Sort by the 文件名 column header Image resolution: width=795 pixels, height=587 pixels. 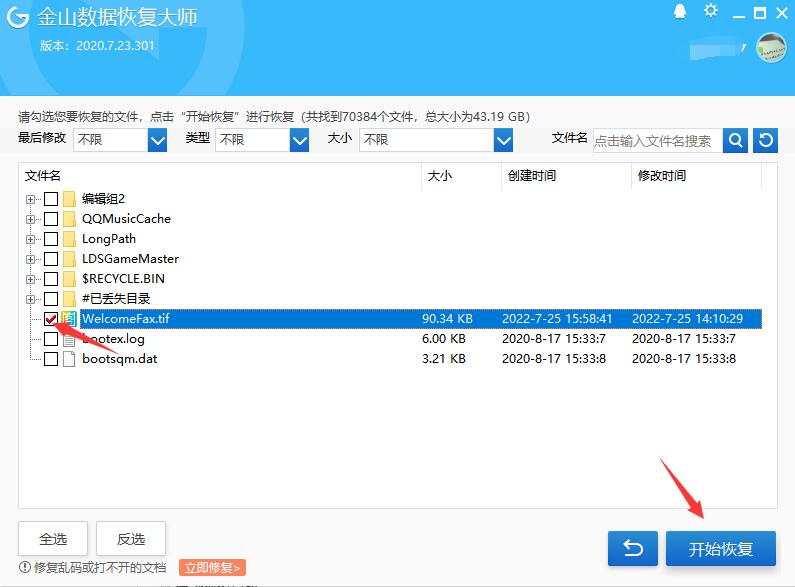[x=220, y=176]
